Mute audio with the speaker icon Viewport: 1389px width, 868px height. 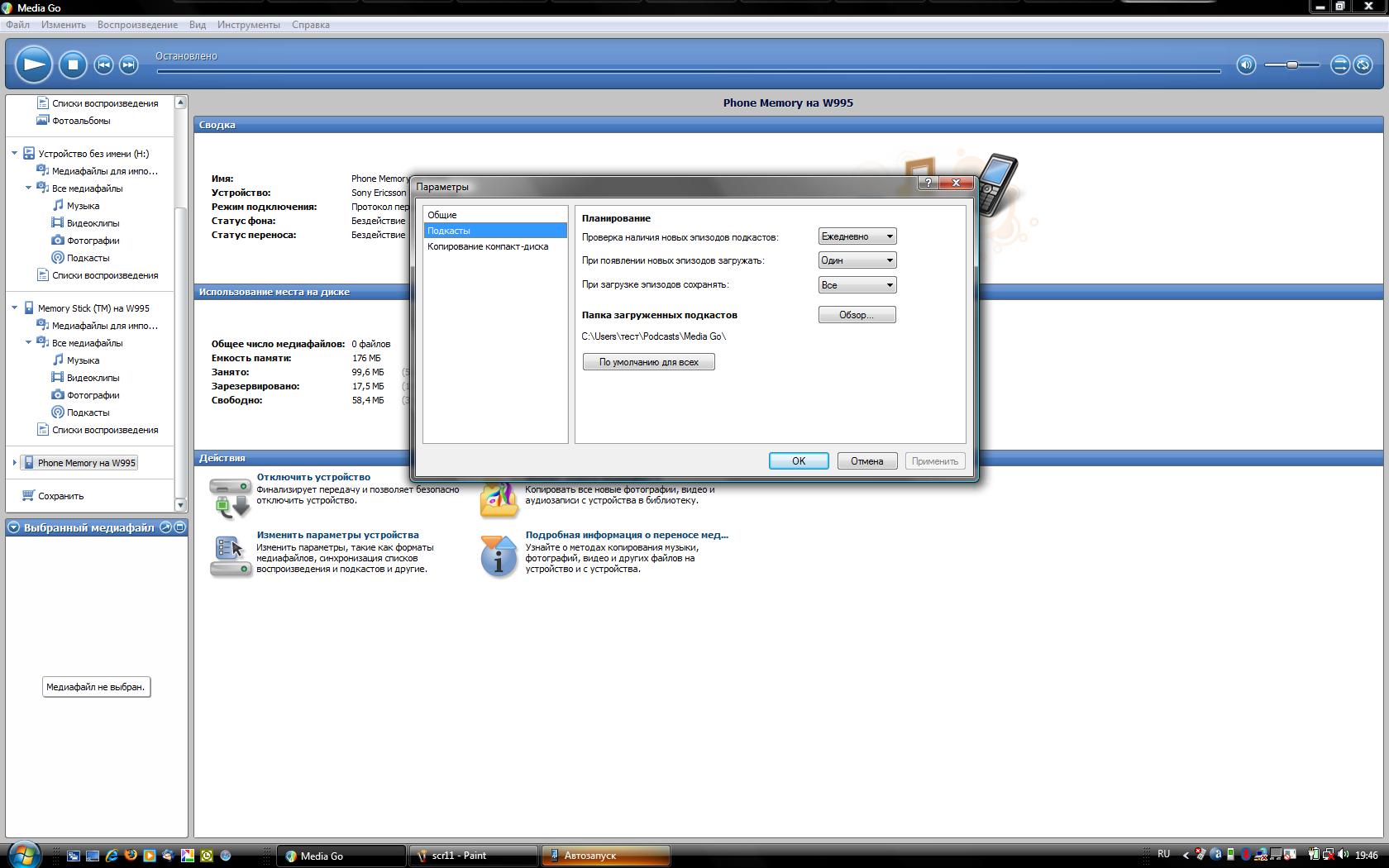point(1245,65)
